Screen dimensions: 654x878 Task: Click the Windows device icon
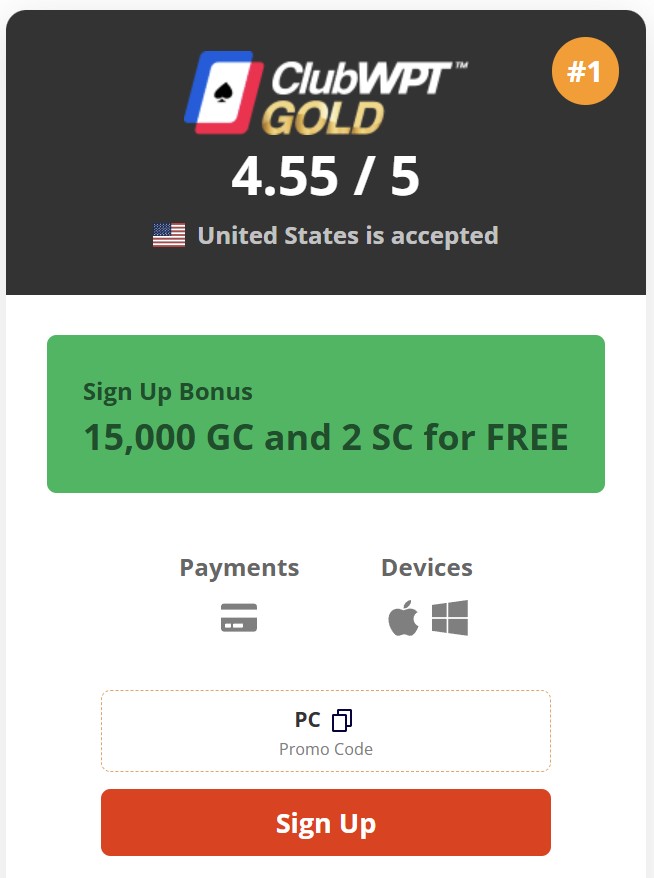[x=450, y=618]
